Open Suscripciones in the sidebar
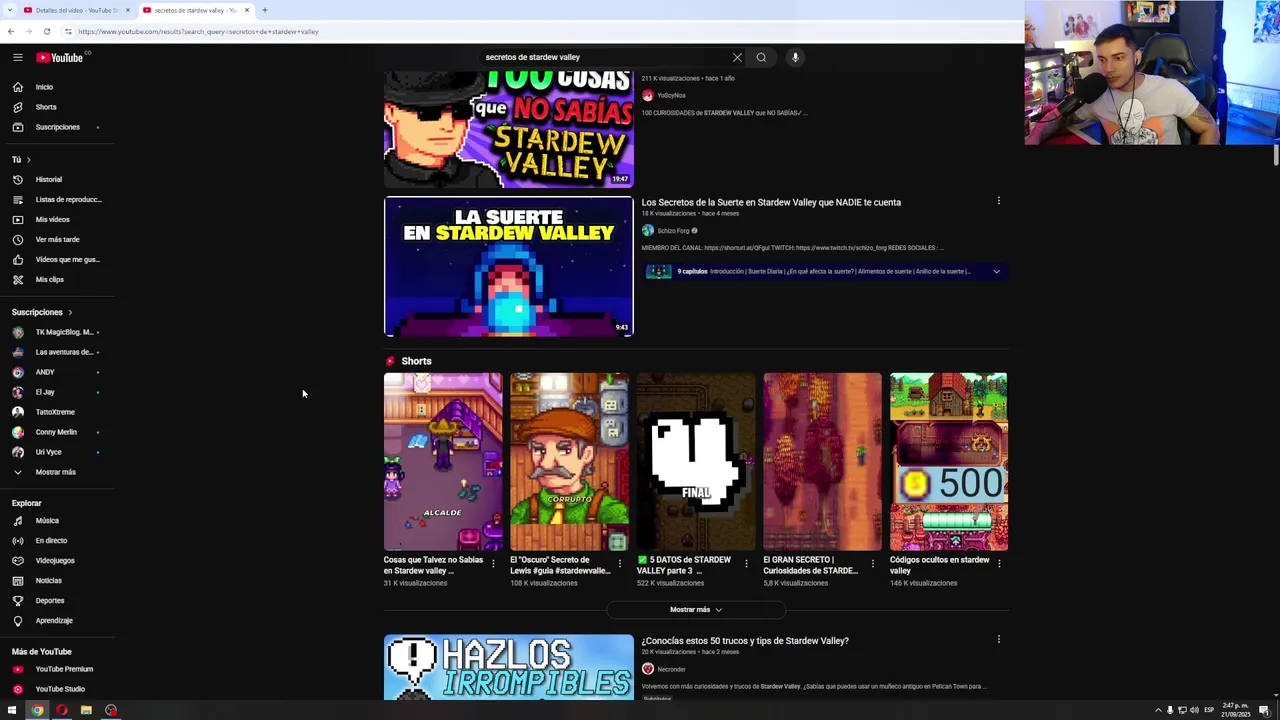This screenshot has width=1280, height=720. pos(57,127)
